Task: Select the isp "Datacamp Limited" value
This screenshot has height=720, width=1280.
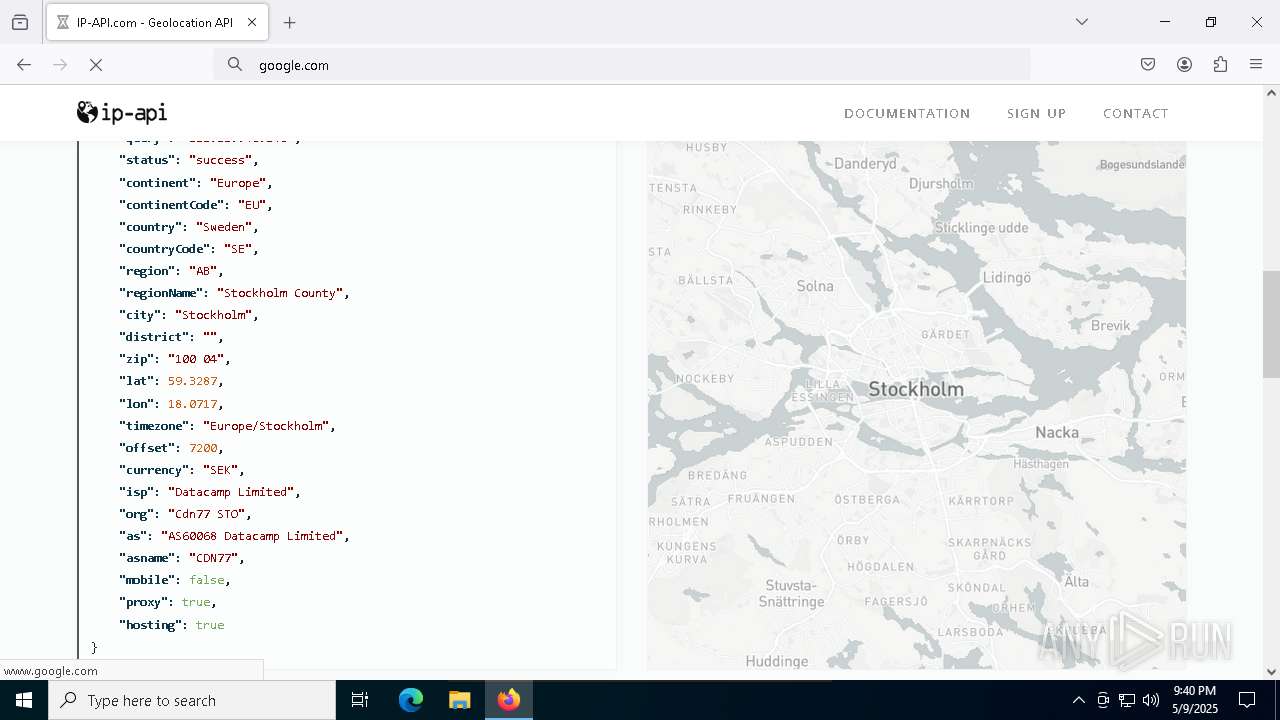Action: (231, 492)
